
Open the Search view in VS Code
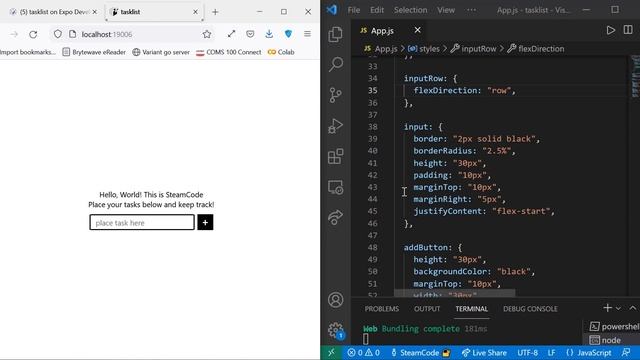coord(336,64)
